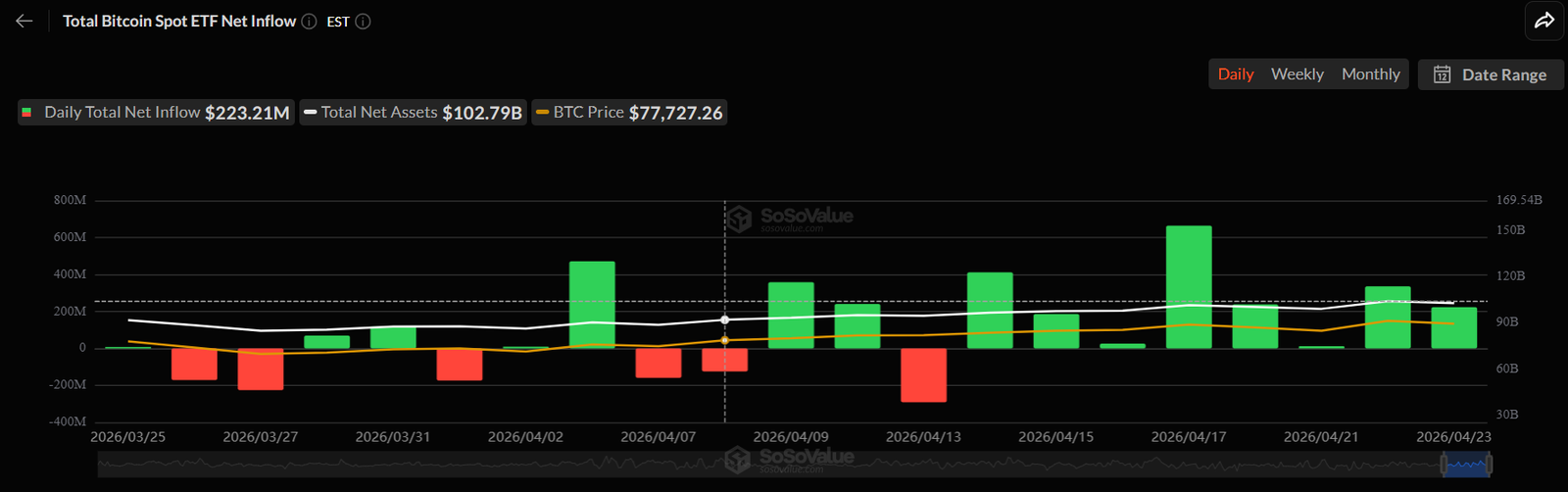Switch to the Weekly view
Image resolution: width=1568 pixels, height=492 pixels.
(1297, 74)
